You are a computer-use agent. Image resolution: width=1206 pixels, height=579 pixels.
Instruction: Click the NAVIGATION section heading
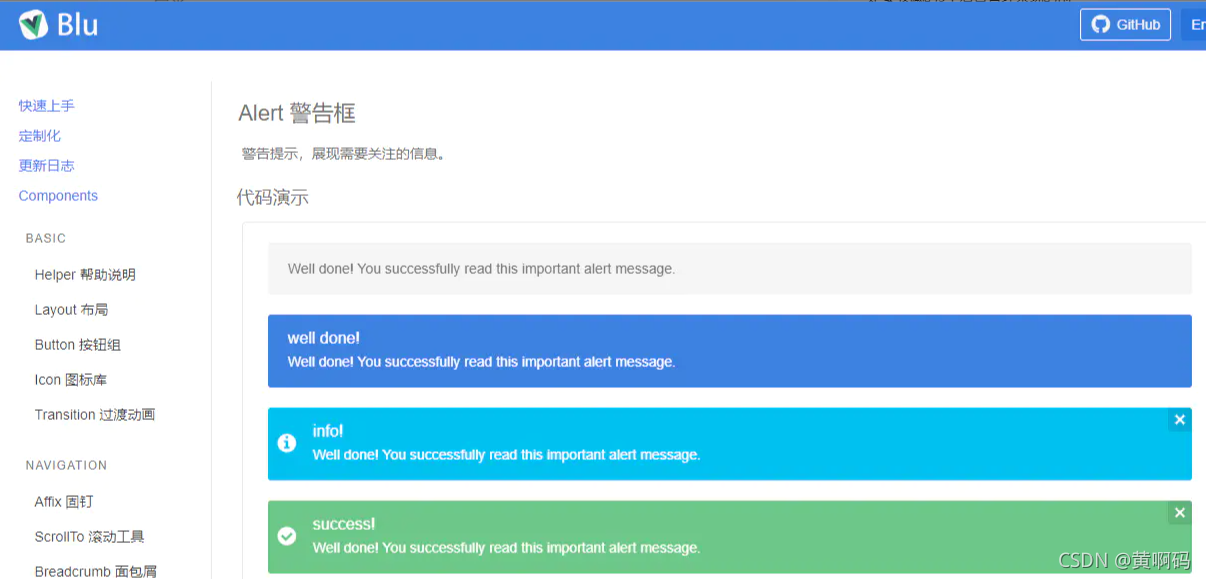(66, 466)
